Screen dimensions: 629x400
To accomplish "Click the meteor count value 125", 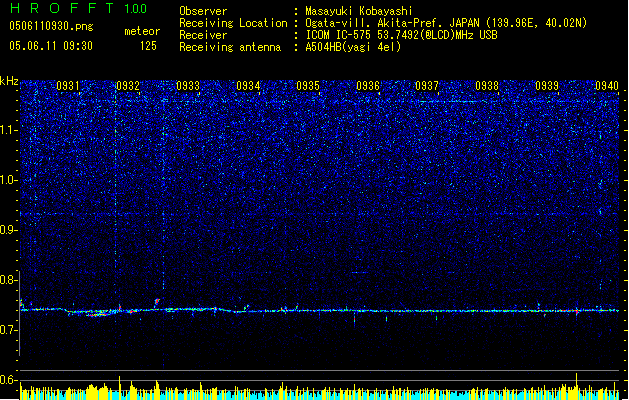I will point(148,46).
